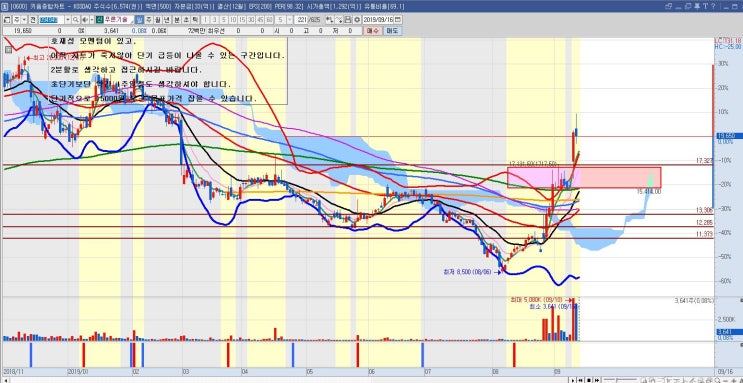Click the minus zoom-out icon at bottom right
Image resolution: width=743 pixels, height=383 pixels.
click(725, 380)
